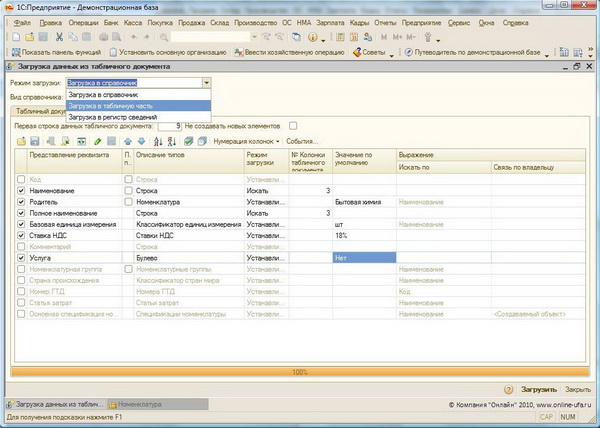Click the Sort descending icon

point(172,141)
